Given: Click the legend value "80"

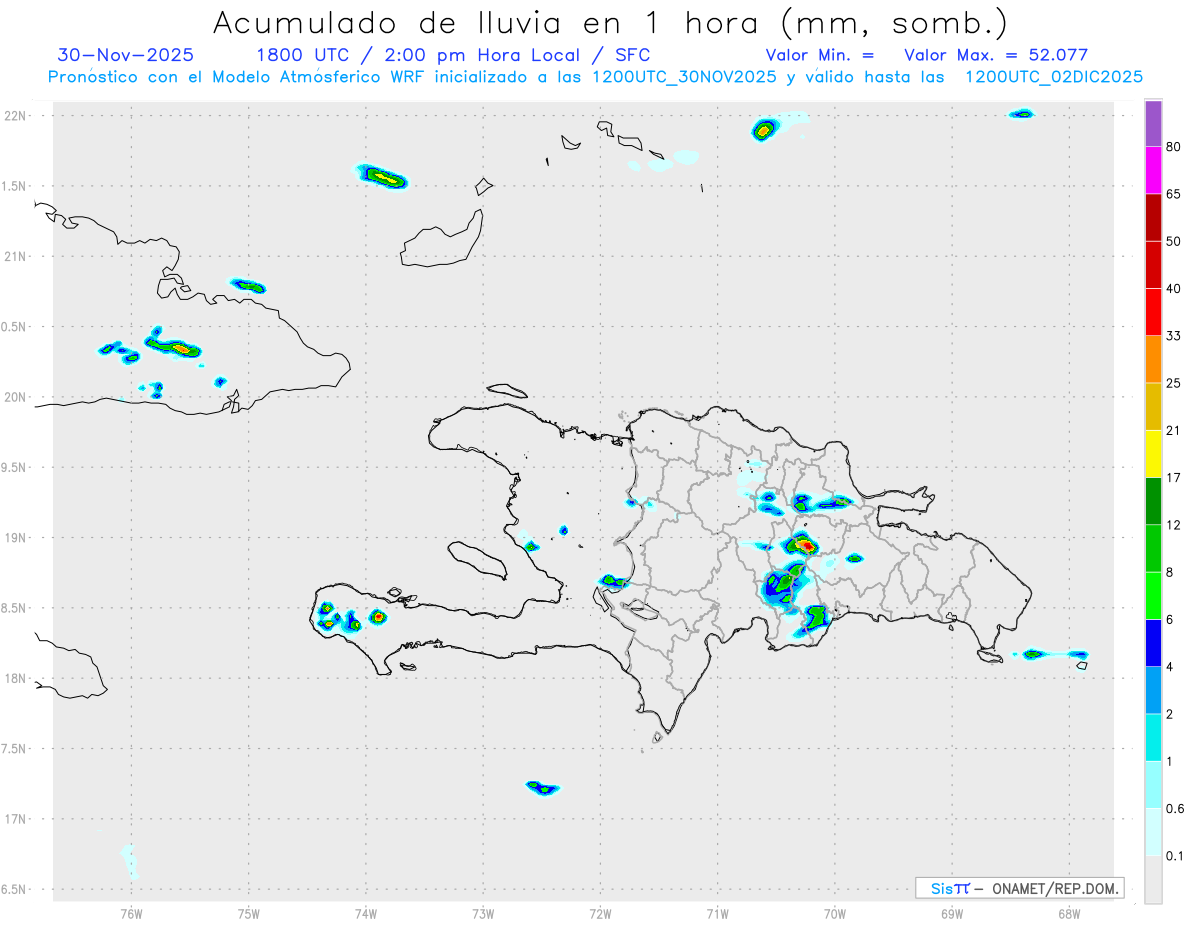Looking at the screenshot, I should (1174, 147).
